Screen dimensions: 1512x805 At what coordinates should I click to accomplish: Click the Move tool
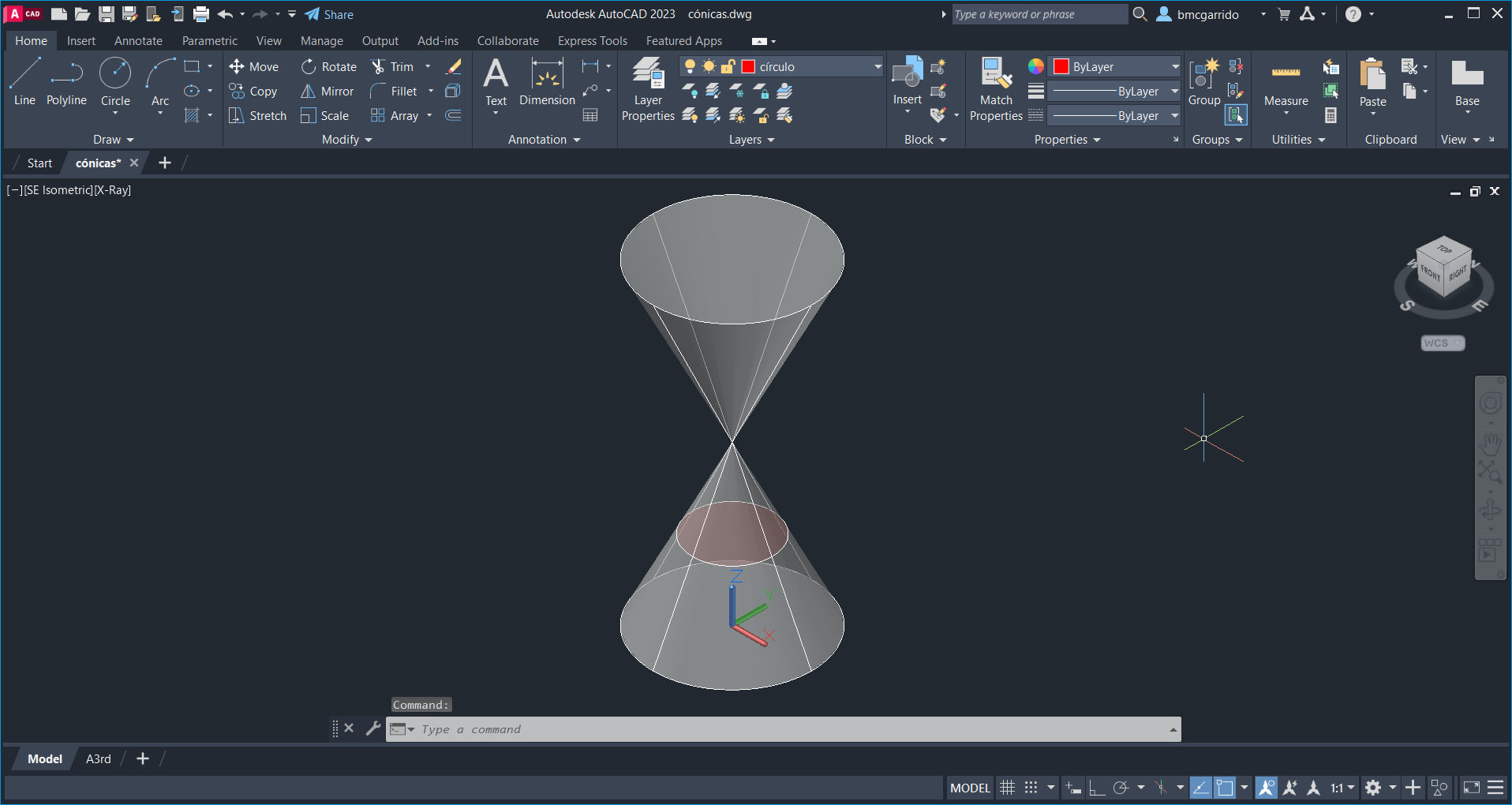click(254, 67)
